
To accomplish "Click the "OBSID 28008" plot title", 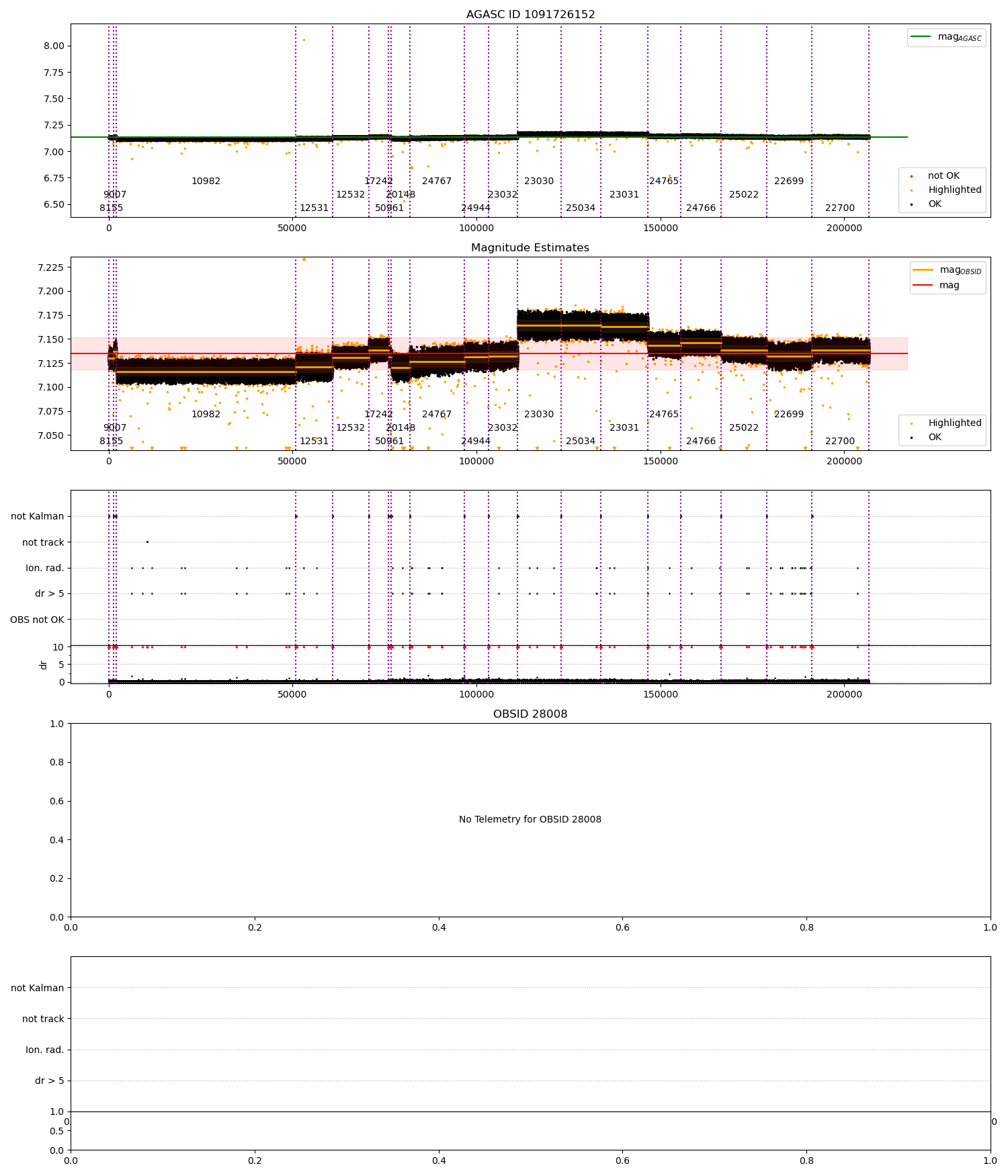I will (x=530, y=714).
